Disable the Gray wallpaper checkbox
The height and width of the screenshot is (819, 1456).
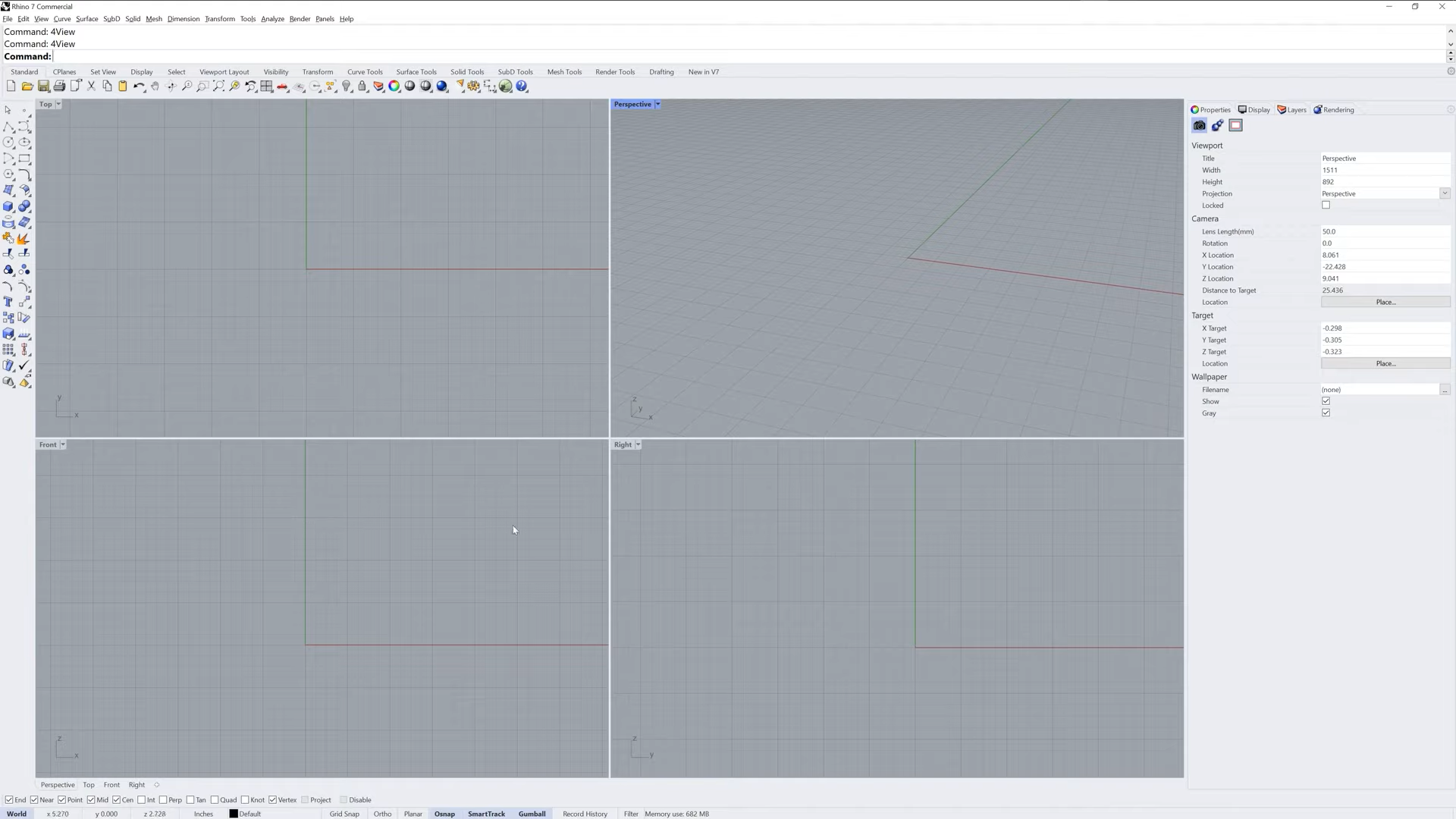[x=1326, y=413]
